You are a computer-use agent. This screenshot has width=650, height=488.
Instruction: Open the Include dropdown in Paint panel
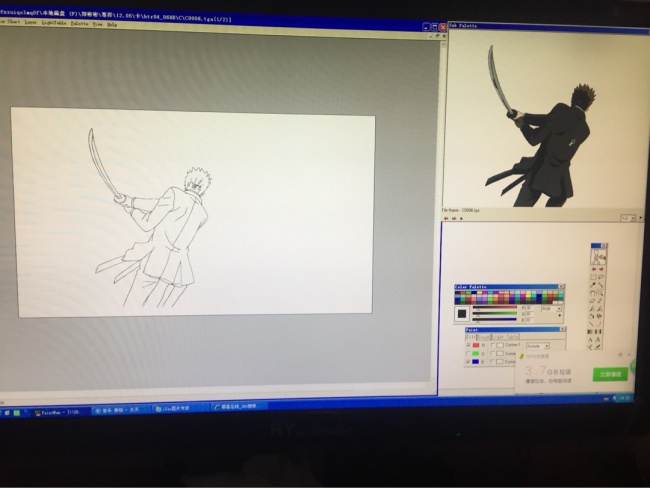(x=538, y=346)
